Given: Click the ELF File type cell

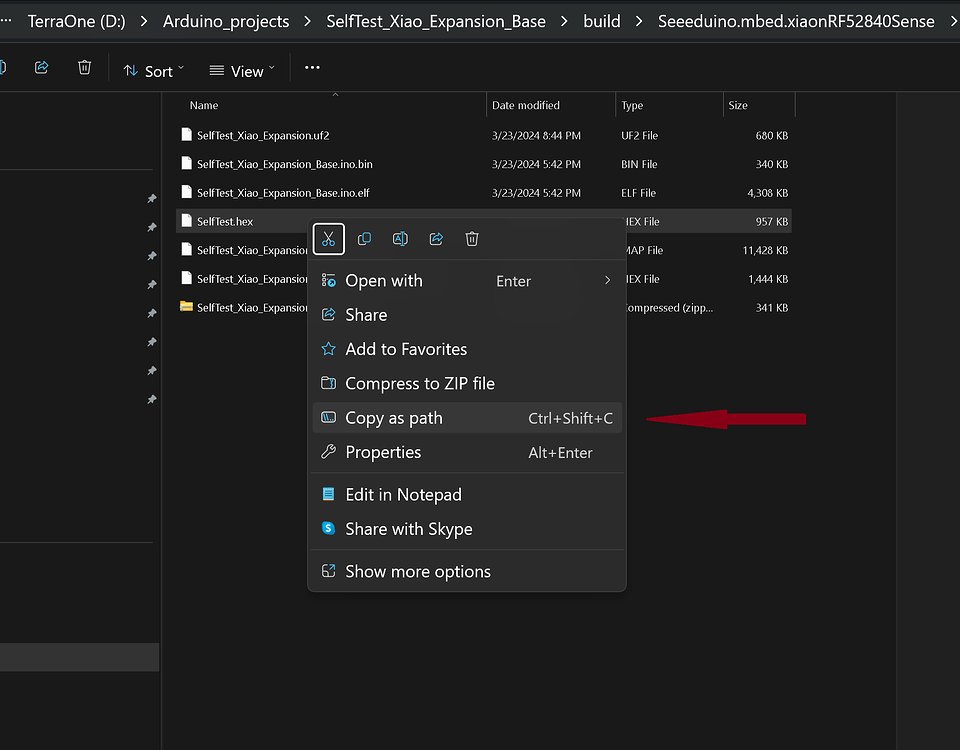Looking at the screenshot, I should (639, 193).
